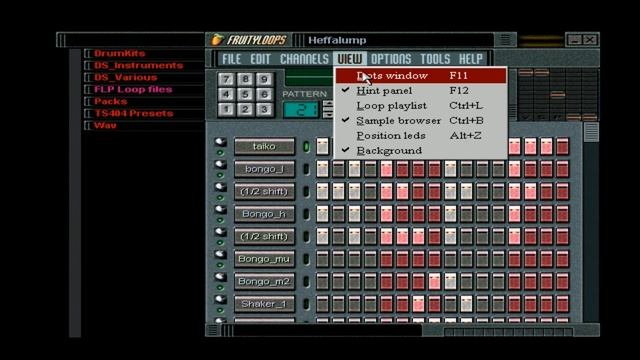Toggle Sample browser menu entry

[421, 120]
